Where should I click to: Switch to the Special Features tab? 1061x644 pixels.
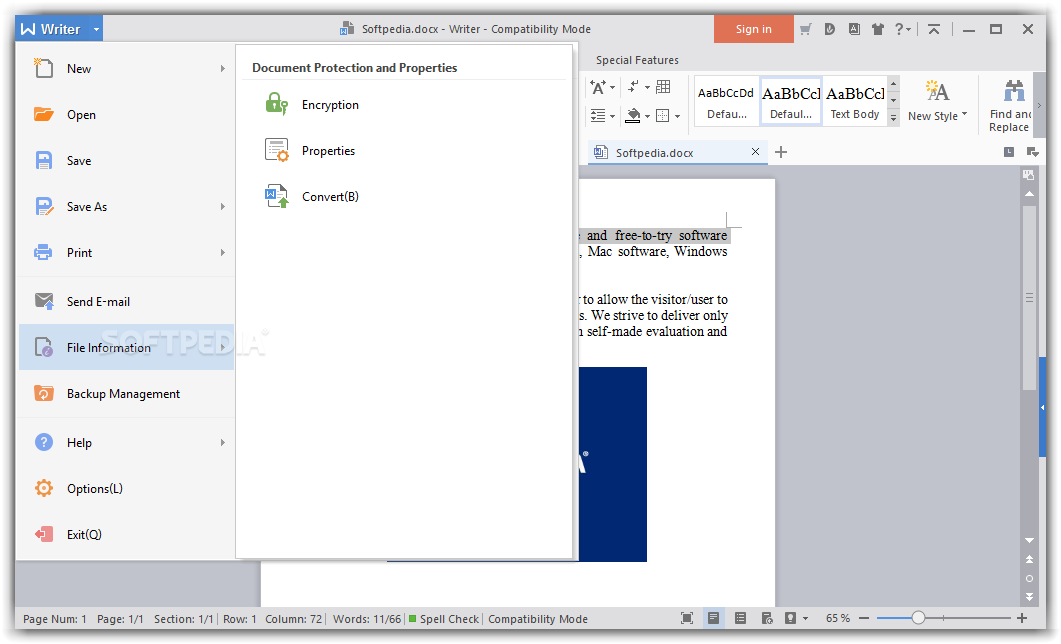click(637, 60)
